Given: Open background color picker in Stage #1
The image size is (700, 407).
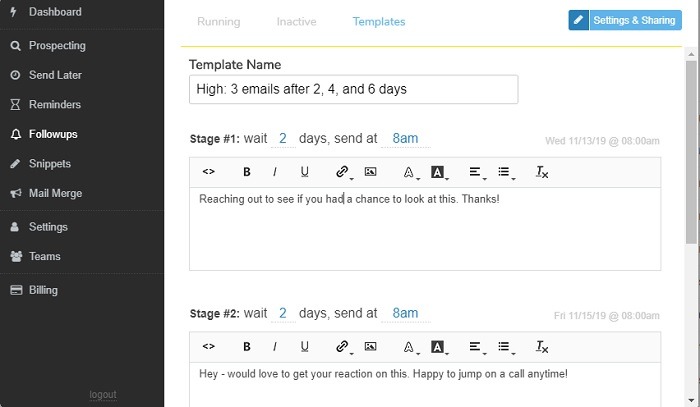Looking at the screenshot, I should [439, 172].
